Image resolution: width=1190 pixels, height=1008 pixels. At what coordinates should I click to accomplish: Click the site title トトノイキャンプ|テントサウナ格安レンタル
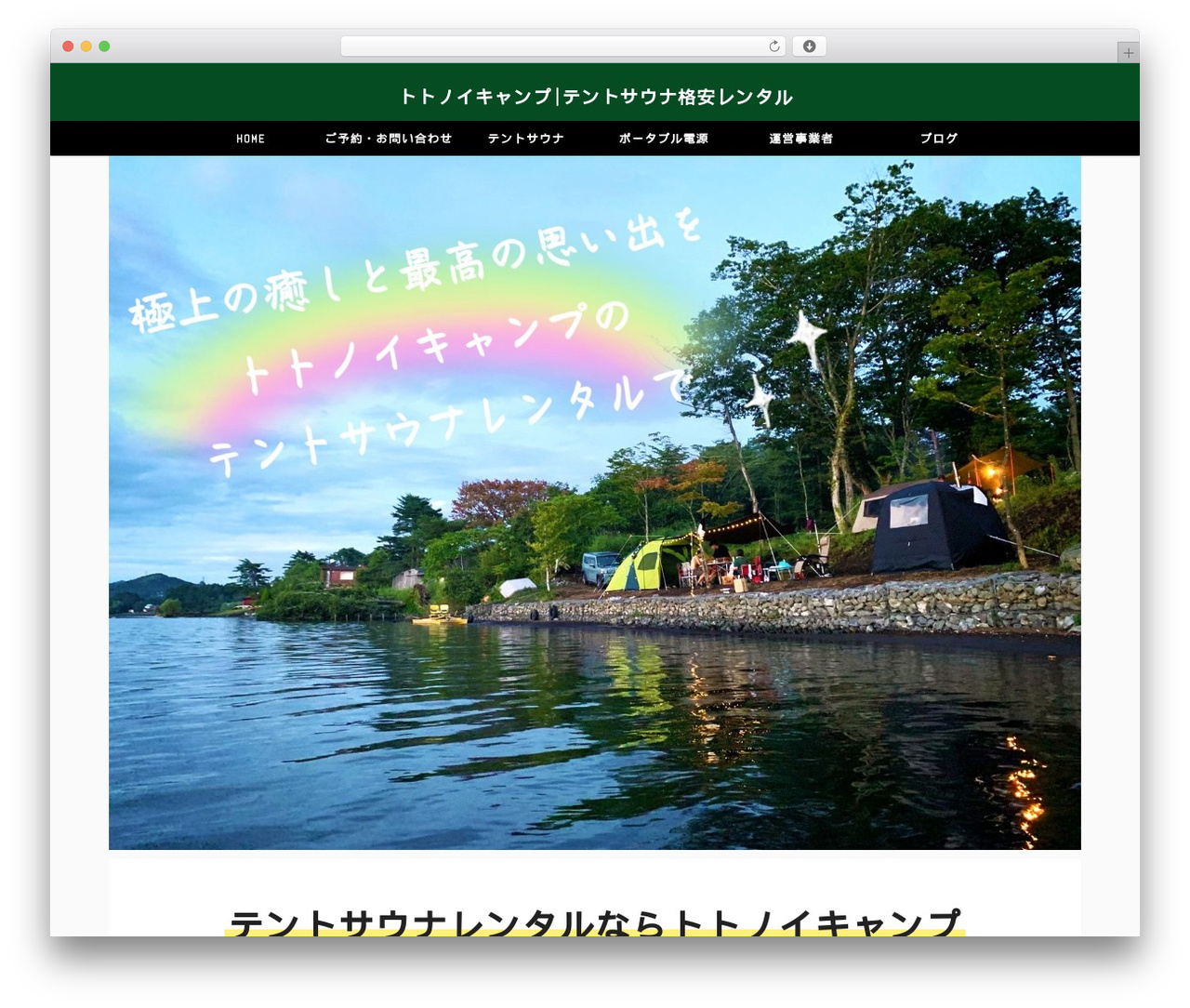pos(596,97)
